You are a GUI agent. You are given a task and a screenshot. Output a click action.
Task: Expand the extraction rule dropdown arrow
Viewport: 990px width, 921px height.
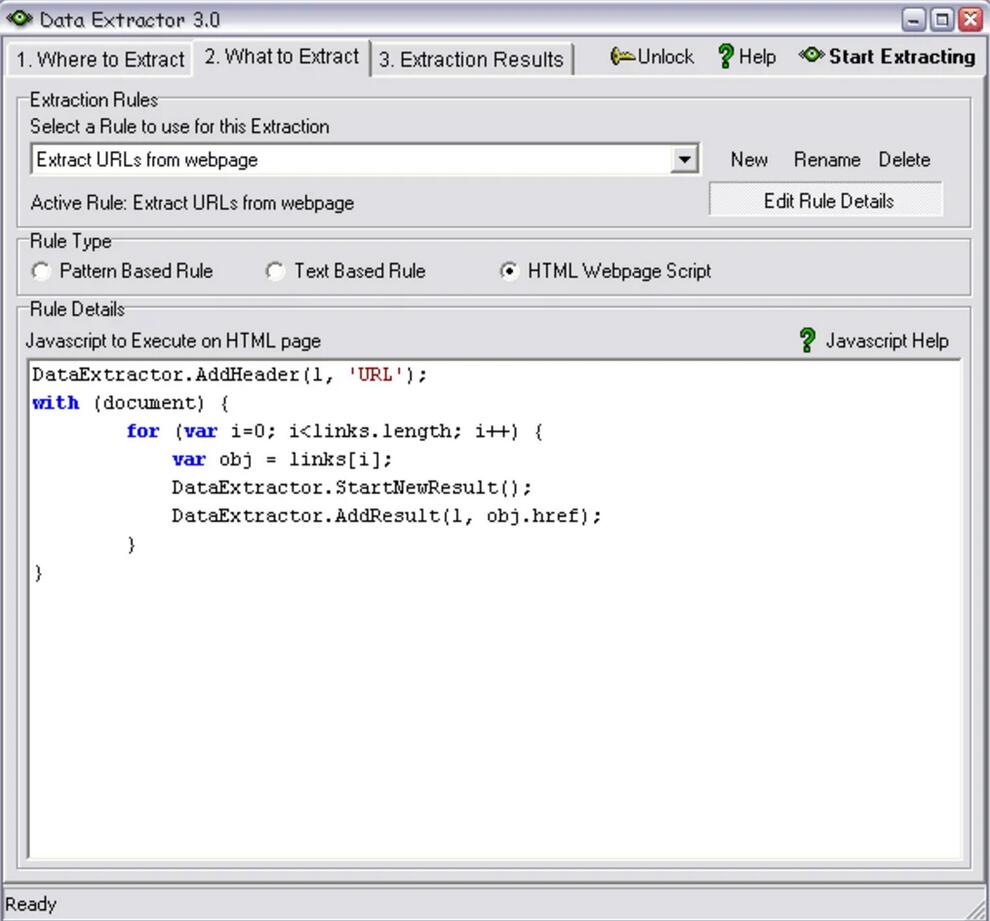click(684, 159)
